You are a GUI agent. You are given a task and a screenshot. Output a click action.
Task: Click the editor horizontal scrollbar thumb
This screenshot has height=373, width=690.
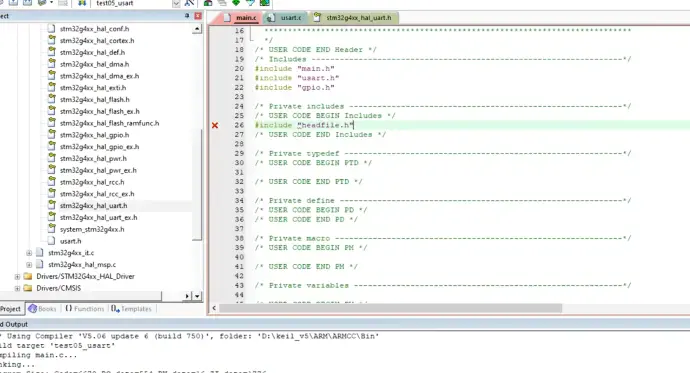tap(390, 308)
